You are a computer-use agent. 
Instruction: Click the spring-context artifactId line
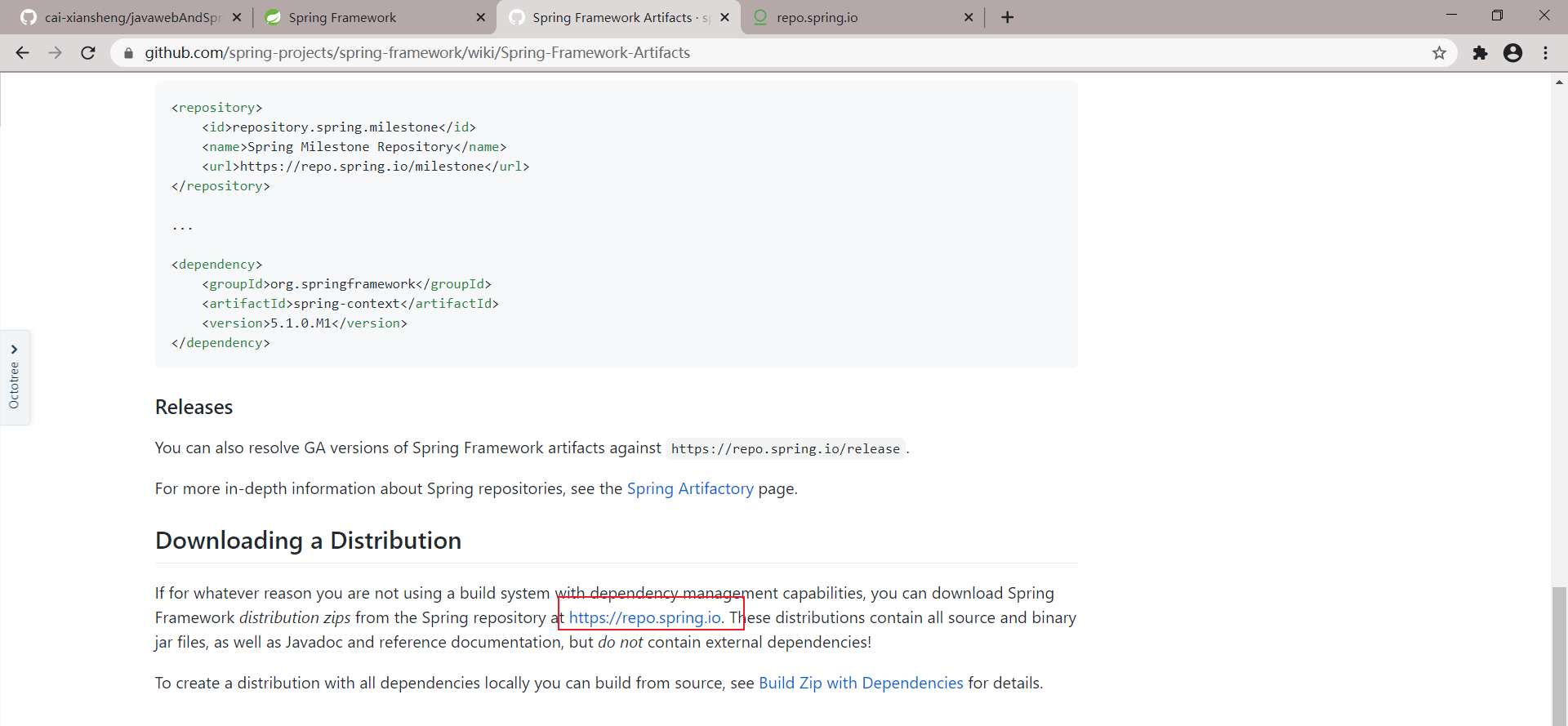[x=350, y=304]
